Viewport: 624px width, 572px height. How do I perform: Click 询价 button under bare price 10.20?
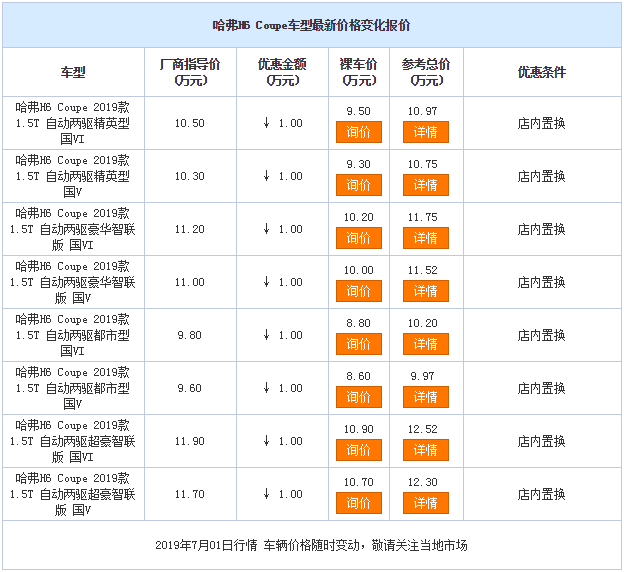(359, 238)
